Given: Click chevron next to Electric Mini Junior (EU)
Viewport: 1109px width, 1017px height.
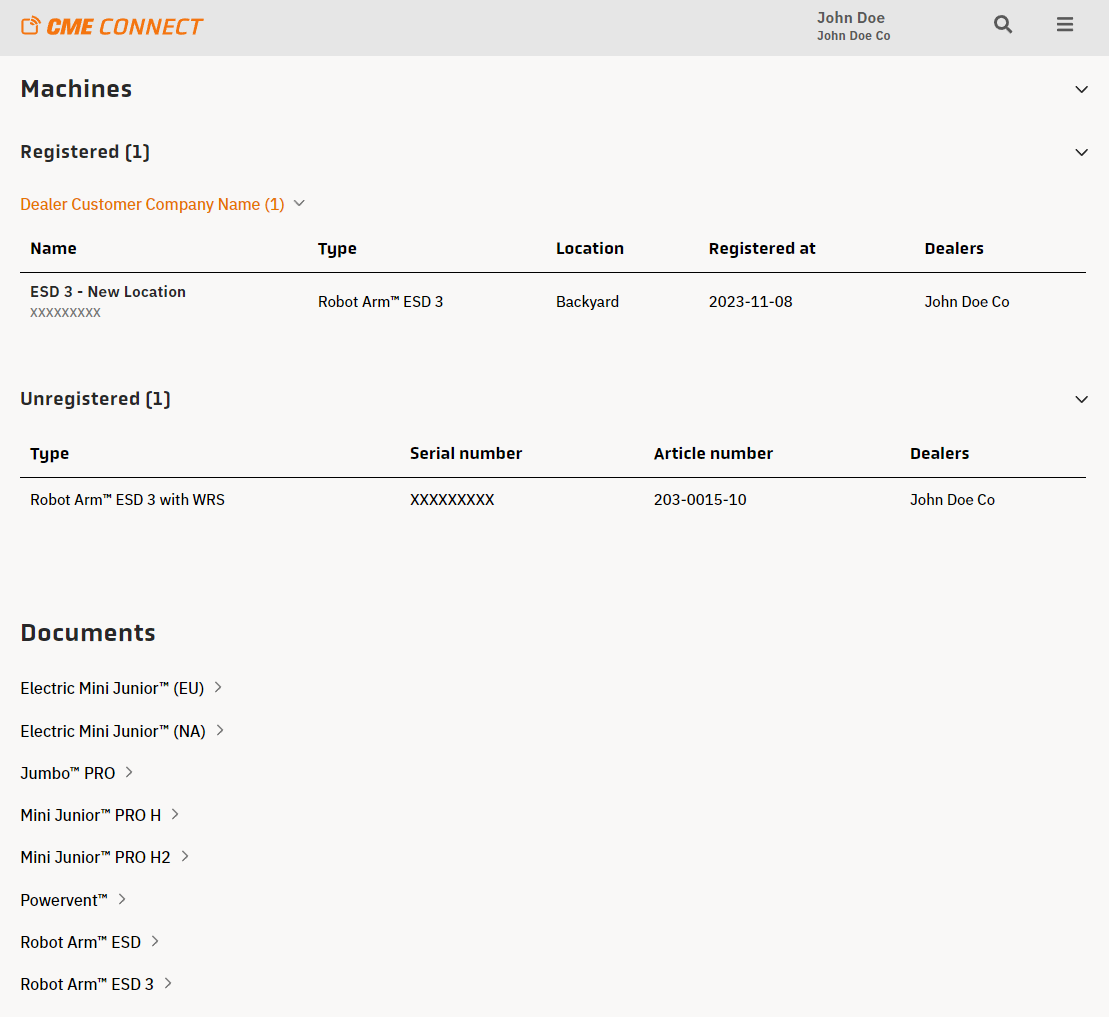Looking at the screenshot, I should [218, 687].
